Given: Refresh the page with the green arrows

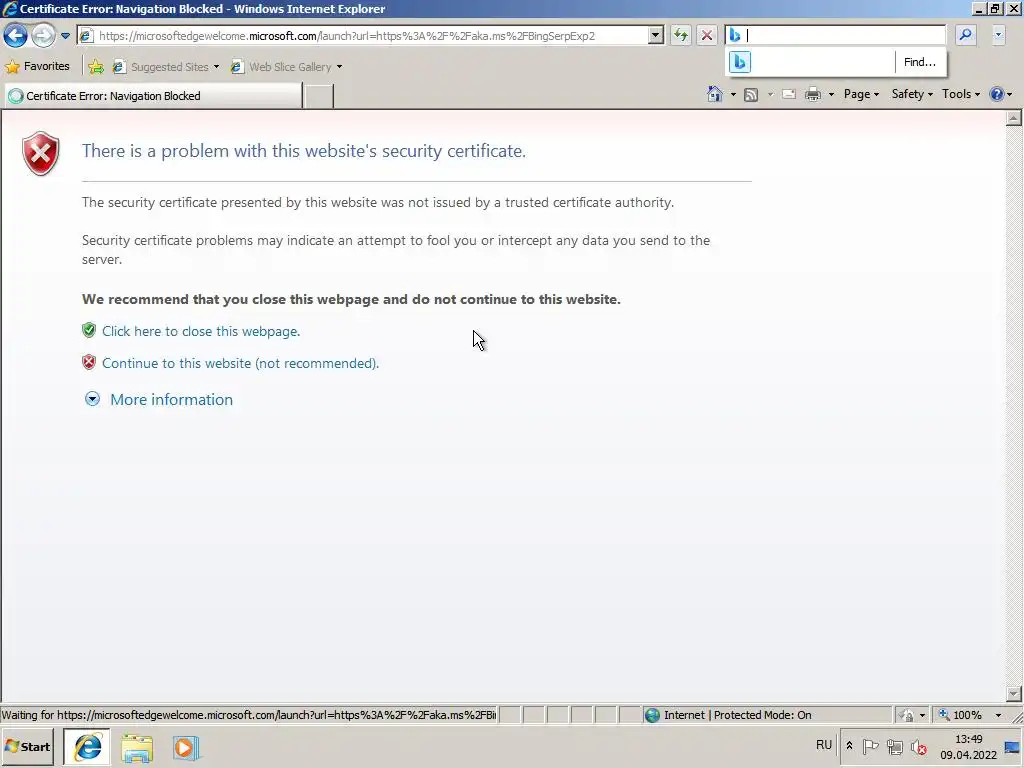Looking at the screenshot, I should [x=681, y=35].
